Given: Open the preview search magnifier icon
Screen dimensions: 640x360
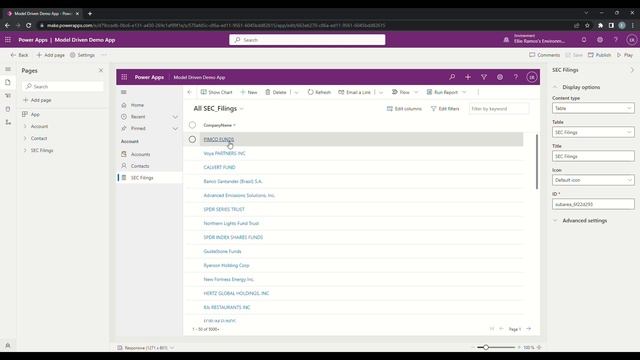Looking at the screenshot, I should tap(452, 77).
